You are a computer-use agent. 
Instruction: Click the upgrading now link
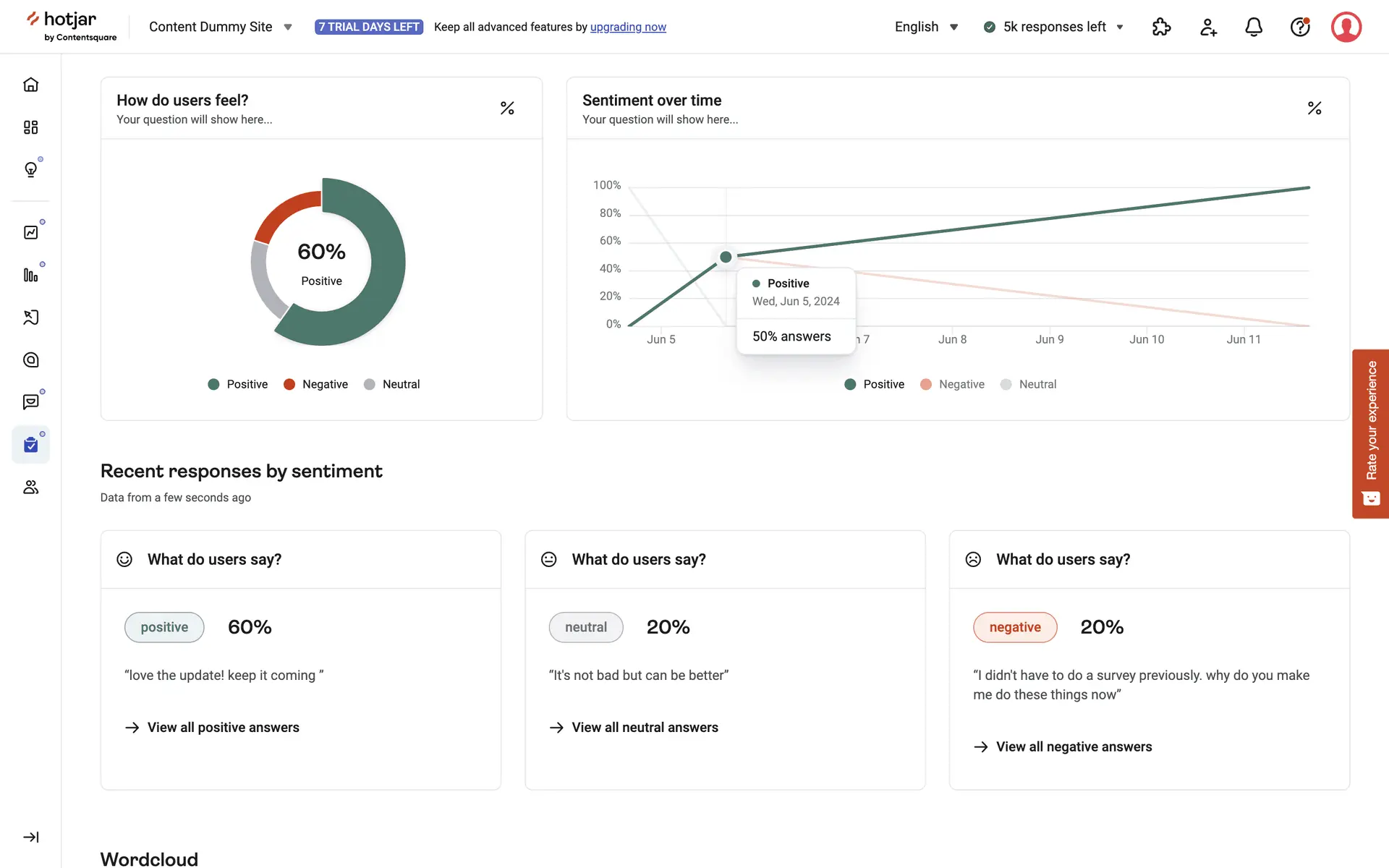628,27
